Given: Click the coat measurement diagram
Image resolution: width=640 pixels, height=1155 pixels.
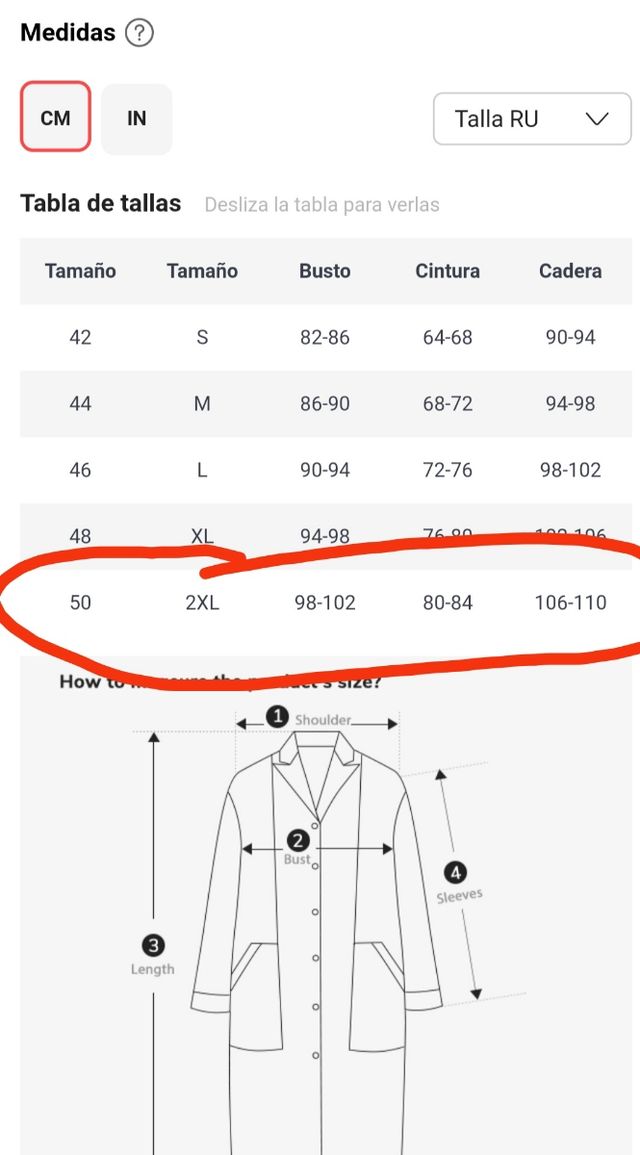Looking at the screenshot, I should click(316, 930).
